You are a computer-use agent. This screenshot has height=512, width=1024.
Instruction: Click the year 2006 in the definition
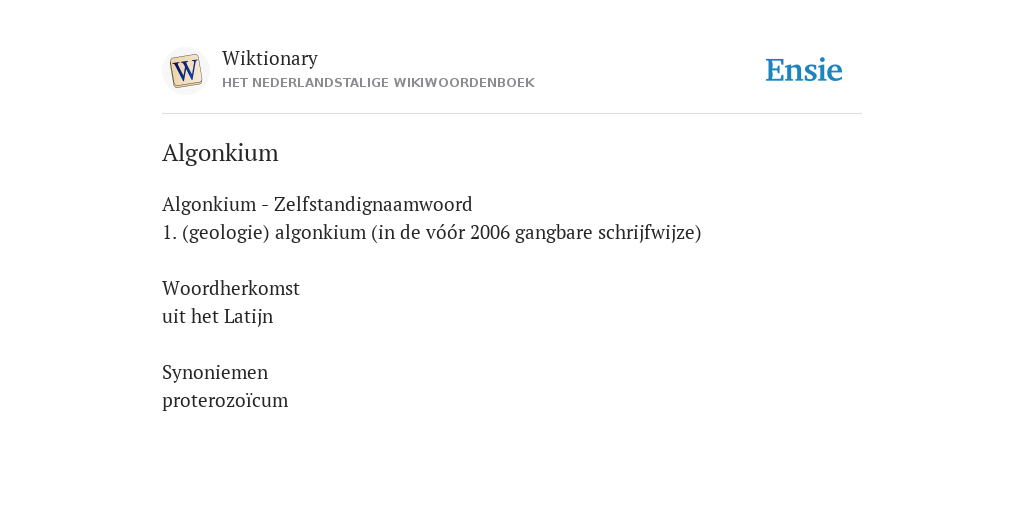pos(490,232)
